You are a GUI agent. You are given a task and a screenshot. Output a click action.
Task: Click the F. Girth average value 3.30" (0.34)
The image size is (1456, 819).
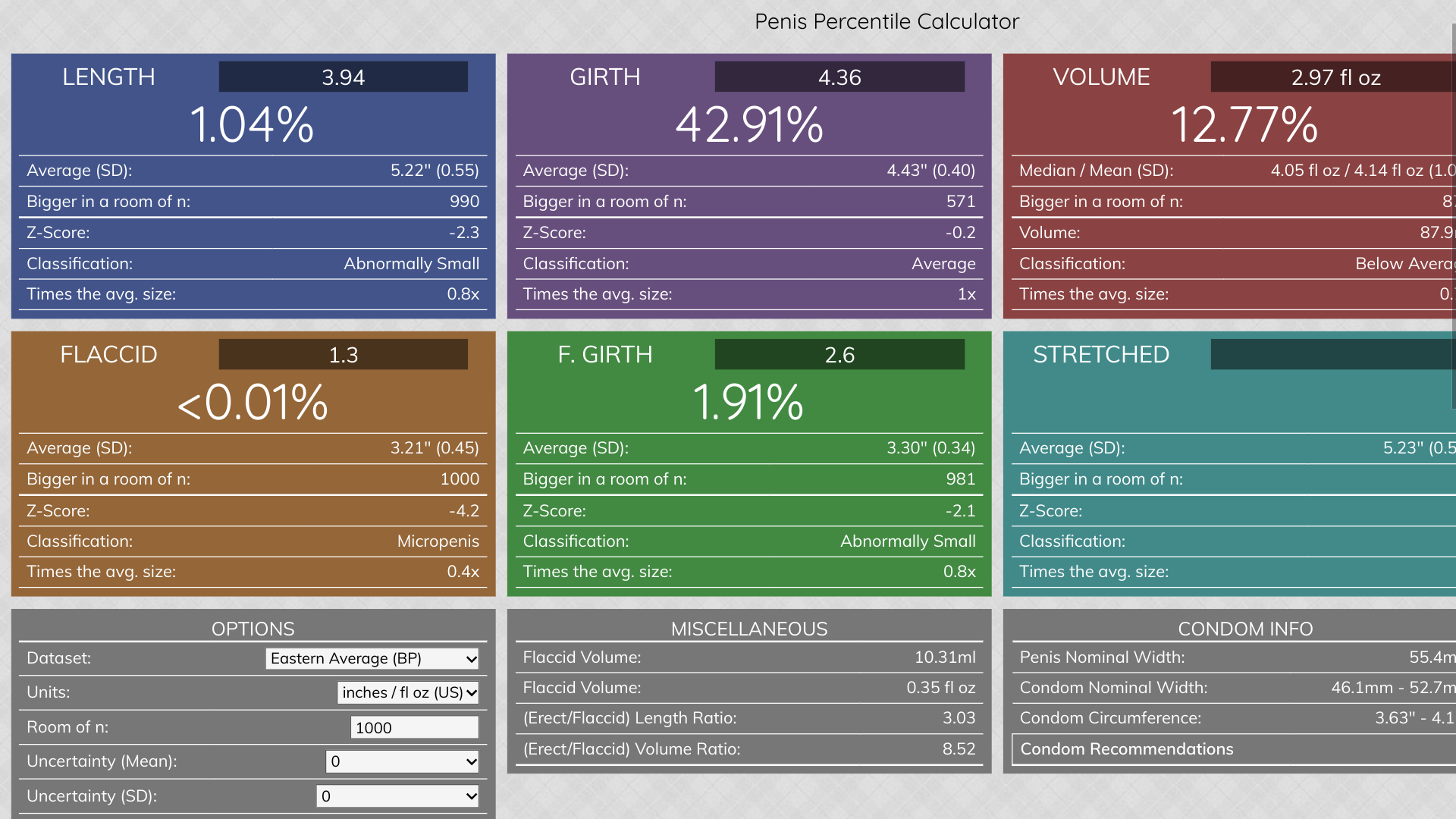click(x=931, y=448)
